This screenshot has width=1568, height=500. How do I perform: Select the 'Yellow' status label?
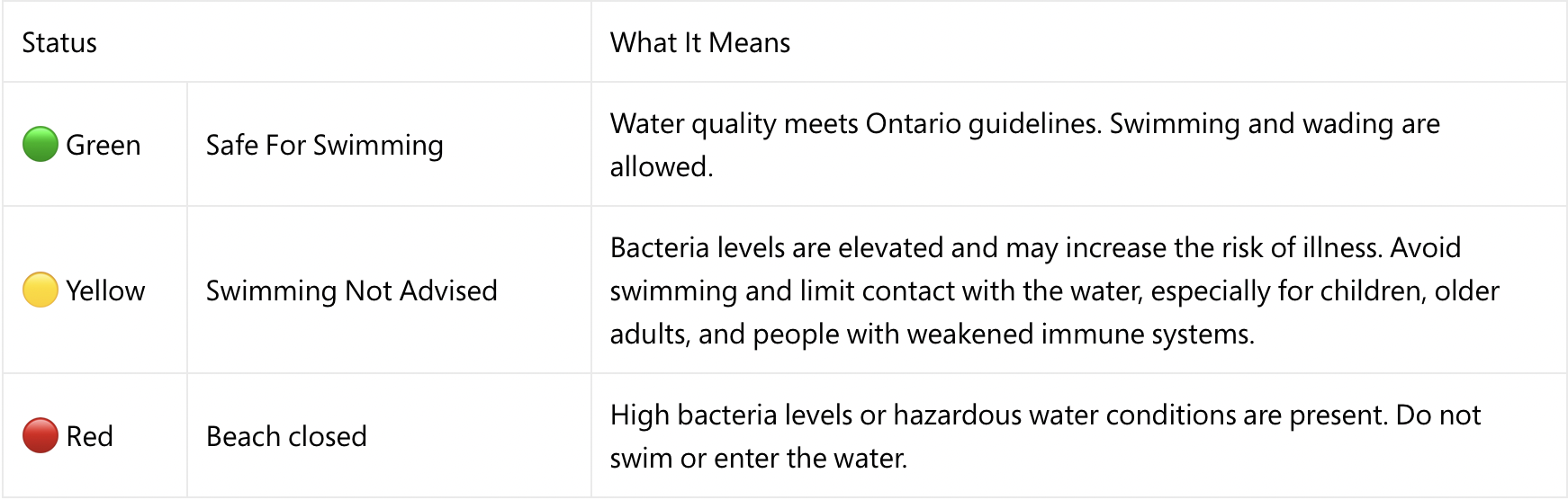(x=105, y=290)
